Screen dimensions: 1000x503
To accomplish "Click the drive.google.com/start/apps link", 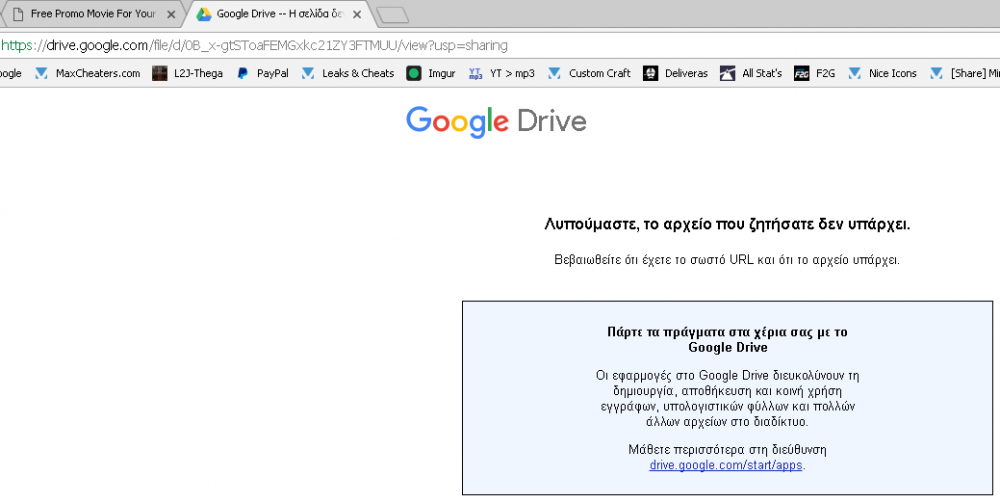I will (x=726, y=465).
